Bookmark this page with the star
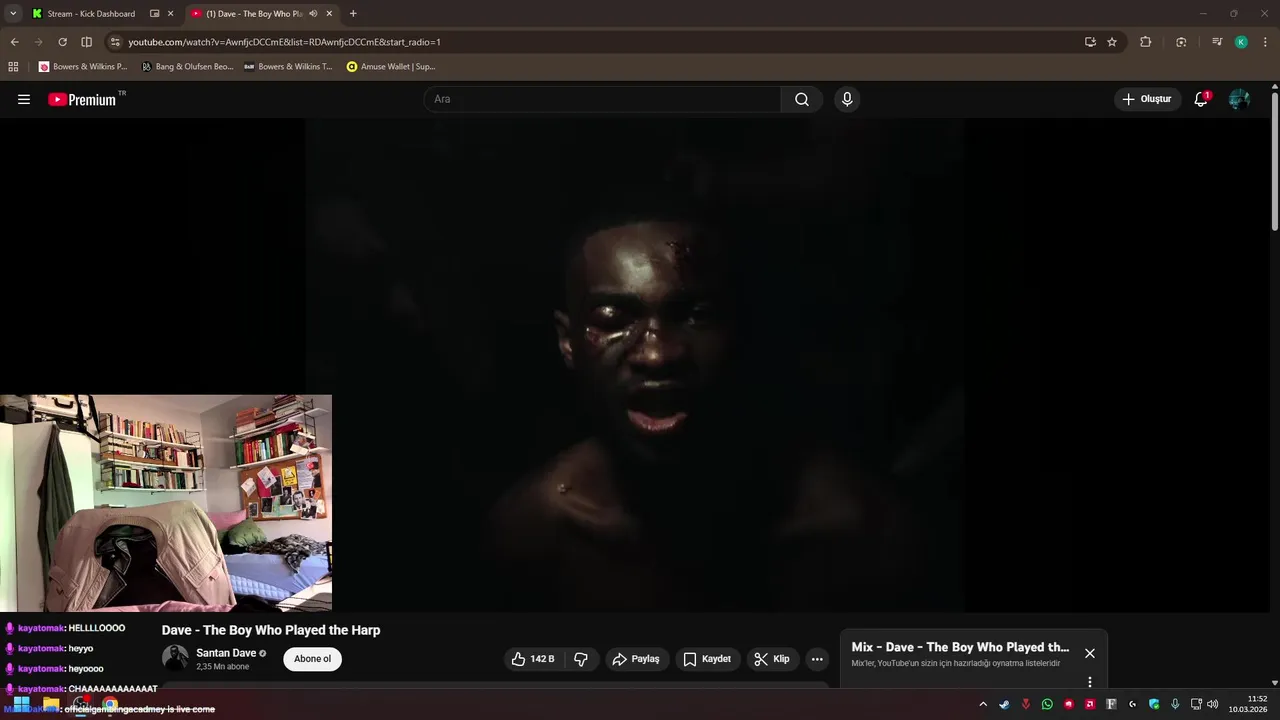 click(1112, 42)
